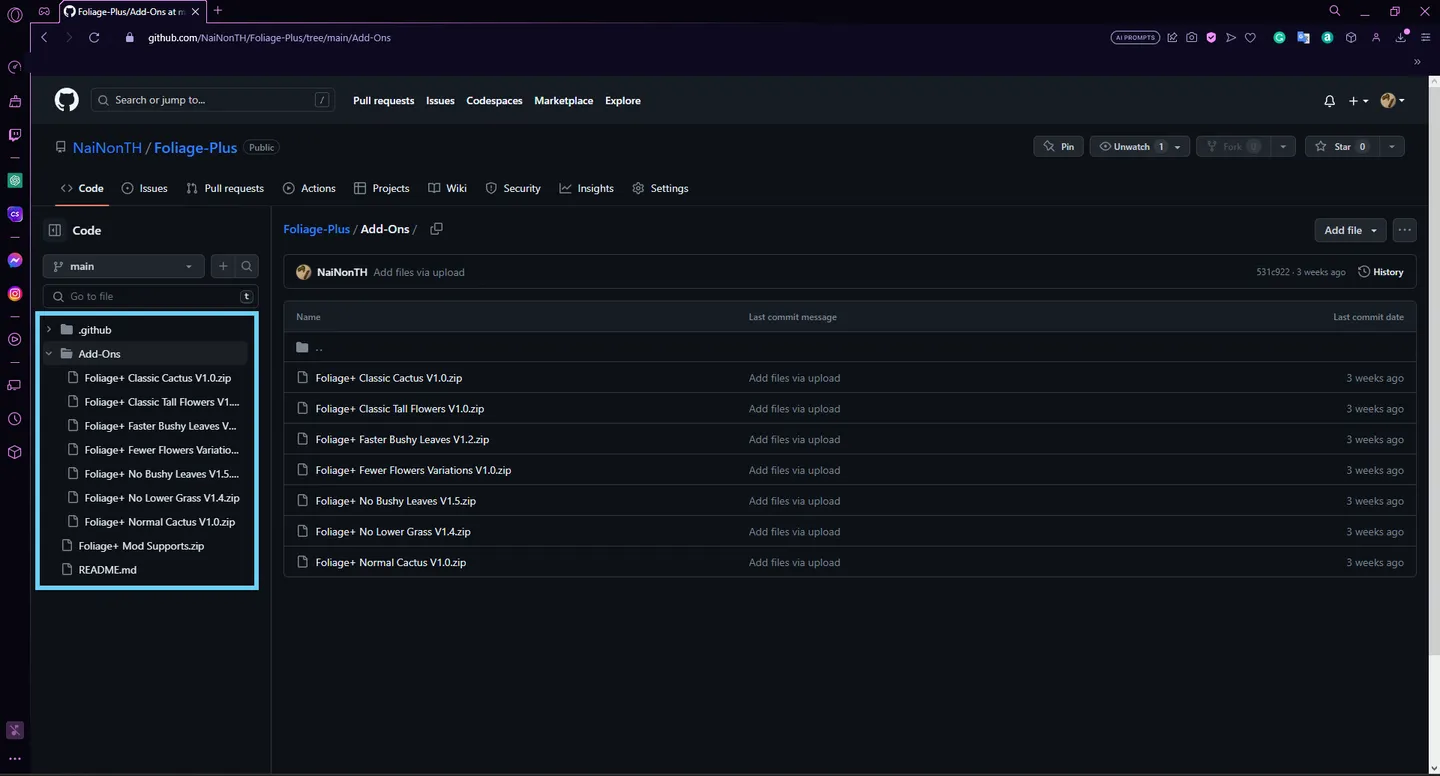Open the user avatar menu

[x=1392, y=101]
